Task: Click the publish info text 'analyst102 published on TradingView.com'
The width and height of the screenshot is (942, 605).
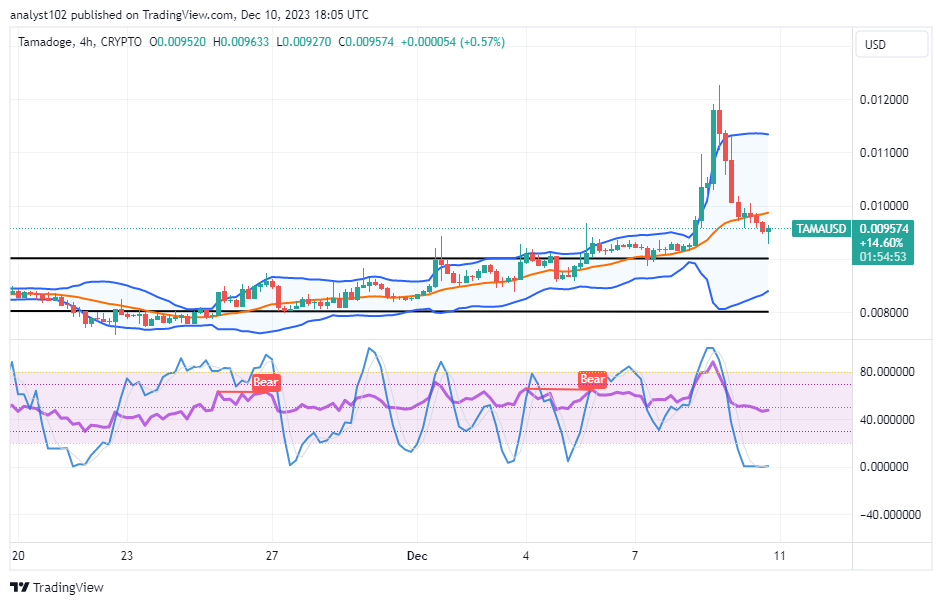Action: click(x=121, y=15)
